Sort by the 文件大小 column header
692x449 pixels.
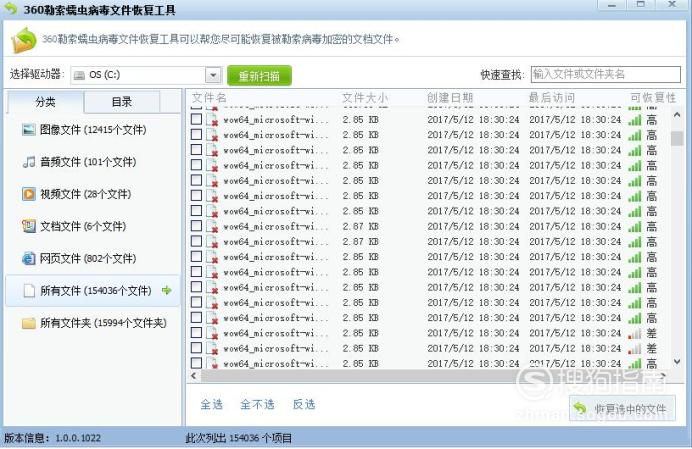(x=365, y=98)
